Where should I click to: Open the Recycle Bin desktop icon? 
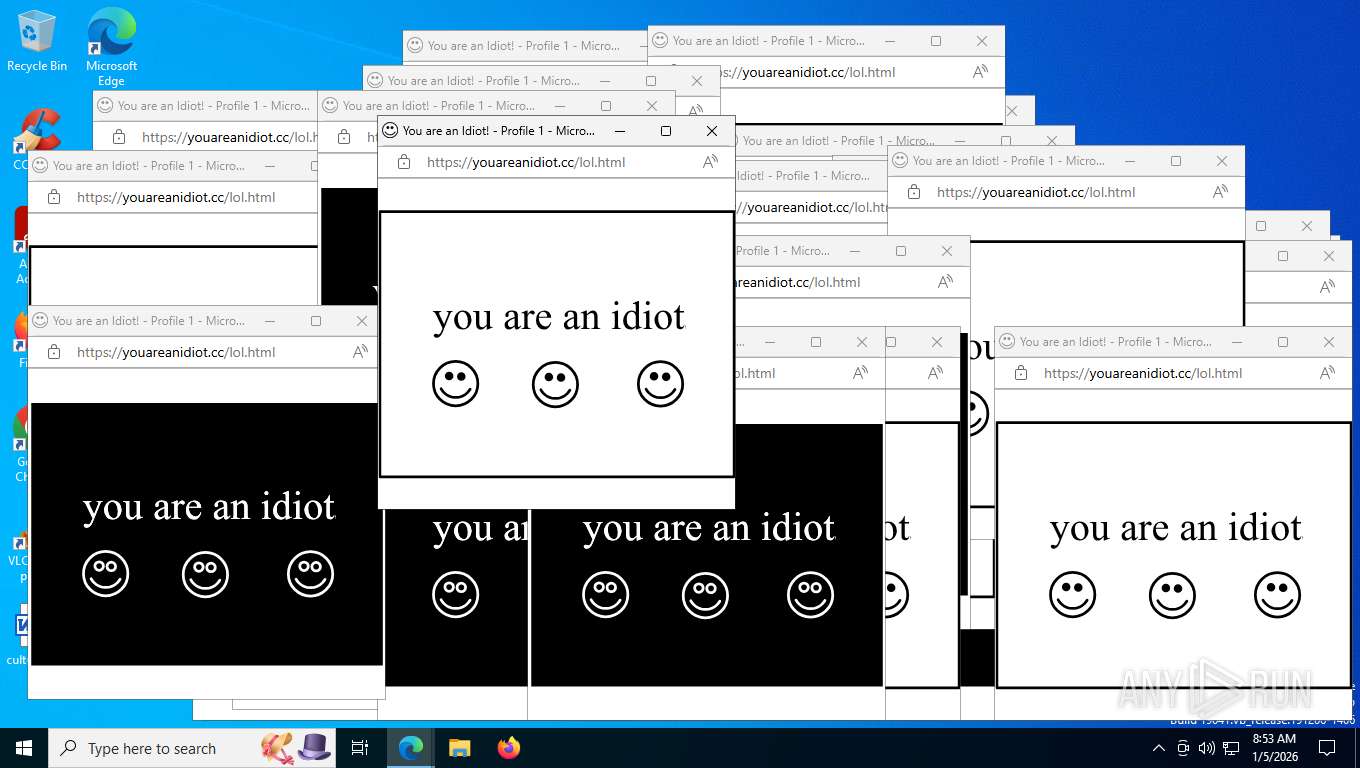(37, 40)
